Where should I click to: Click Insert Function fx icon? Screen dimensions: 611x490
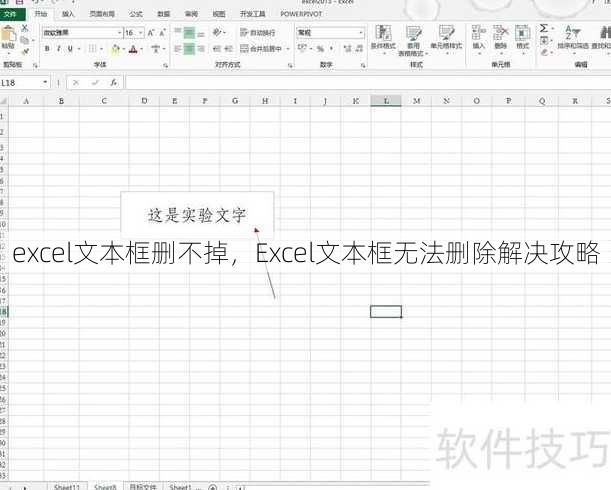click(x=113, y=83)
